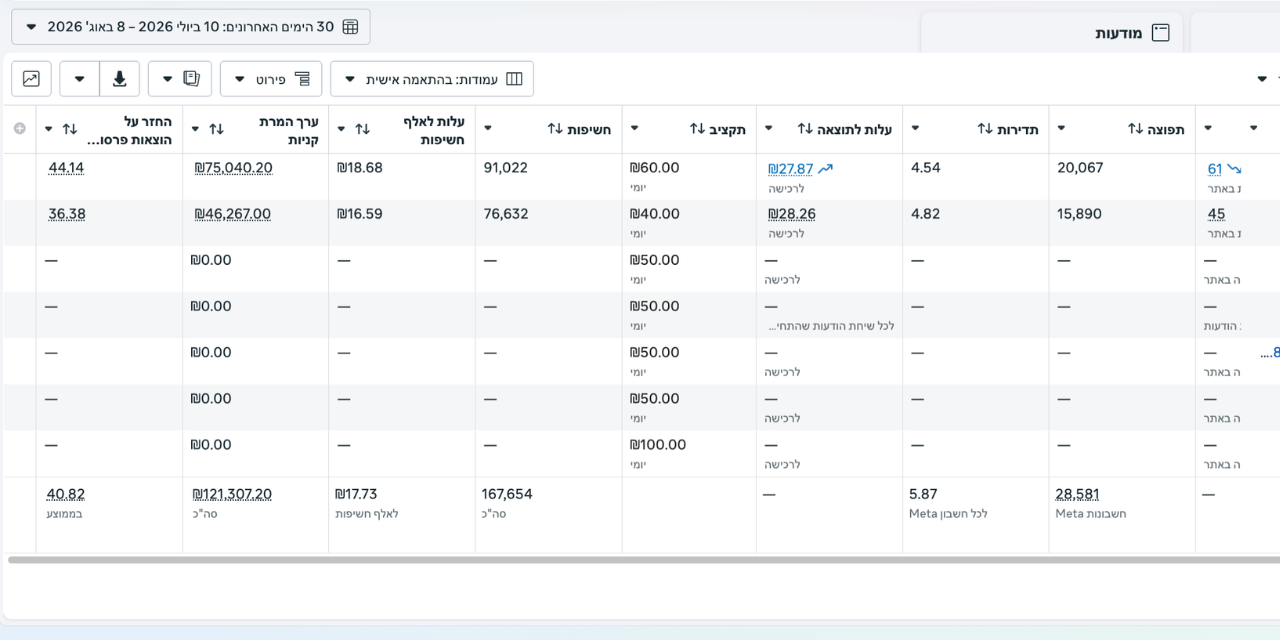Viewport: 1280px width, 640px height.
Task: Click the trend icon beside result 61
Action: pyautogui.click(x=1234, y=168)
